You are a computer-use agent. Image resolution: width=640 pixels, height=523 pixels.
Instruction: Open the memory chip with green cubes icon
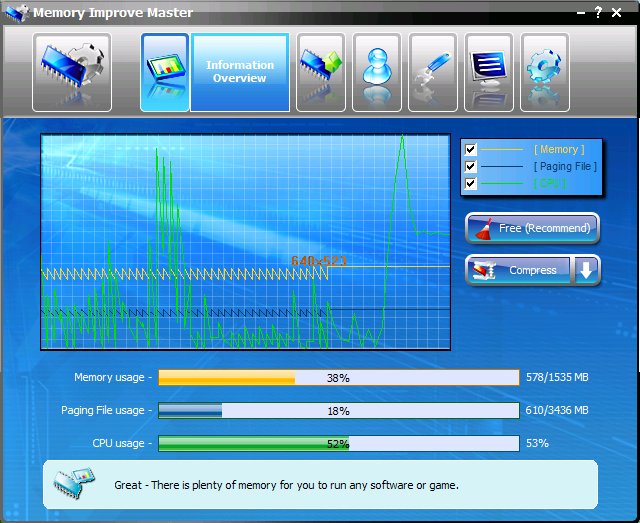tap(321, 72)
